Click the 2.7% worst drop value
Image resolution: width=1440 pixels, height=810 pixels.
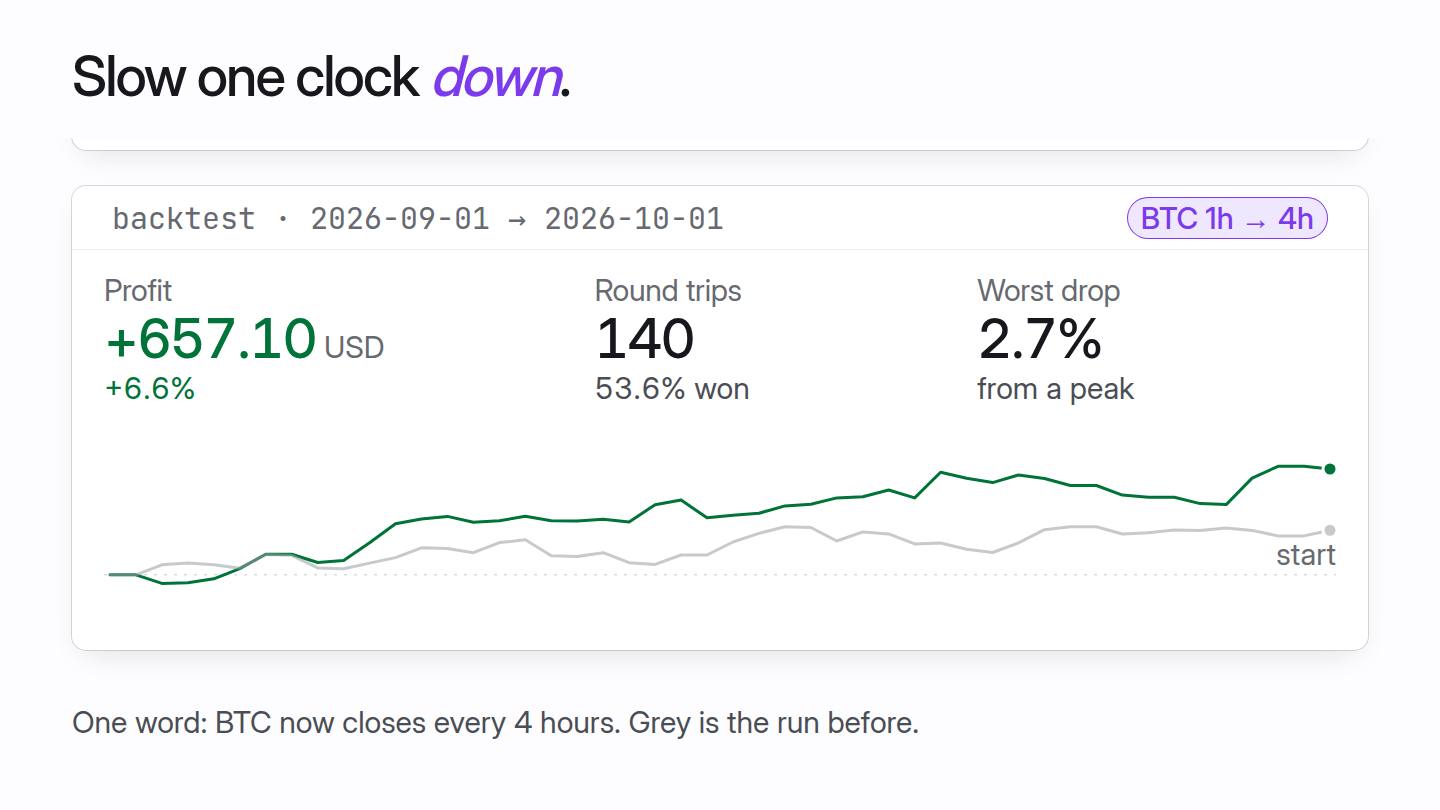coord(1039,338)
